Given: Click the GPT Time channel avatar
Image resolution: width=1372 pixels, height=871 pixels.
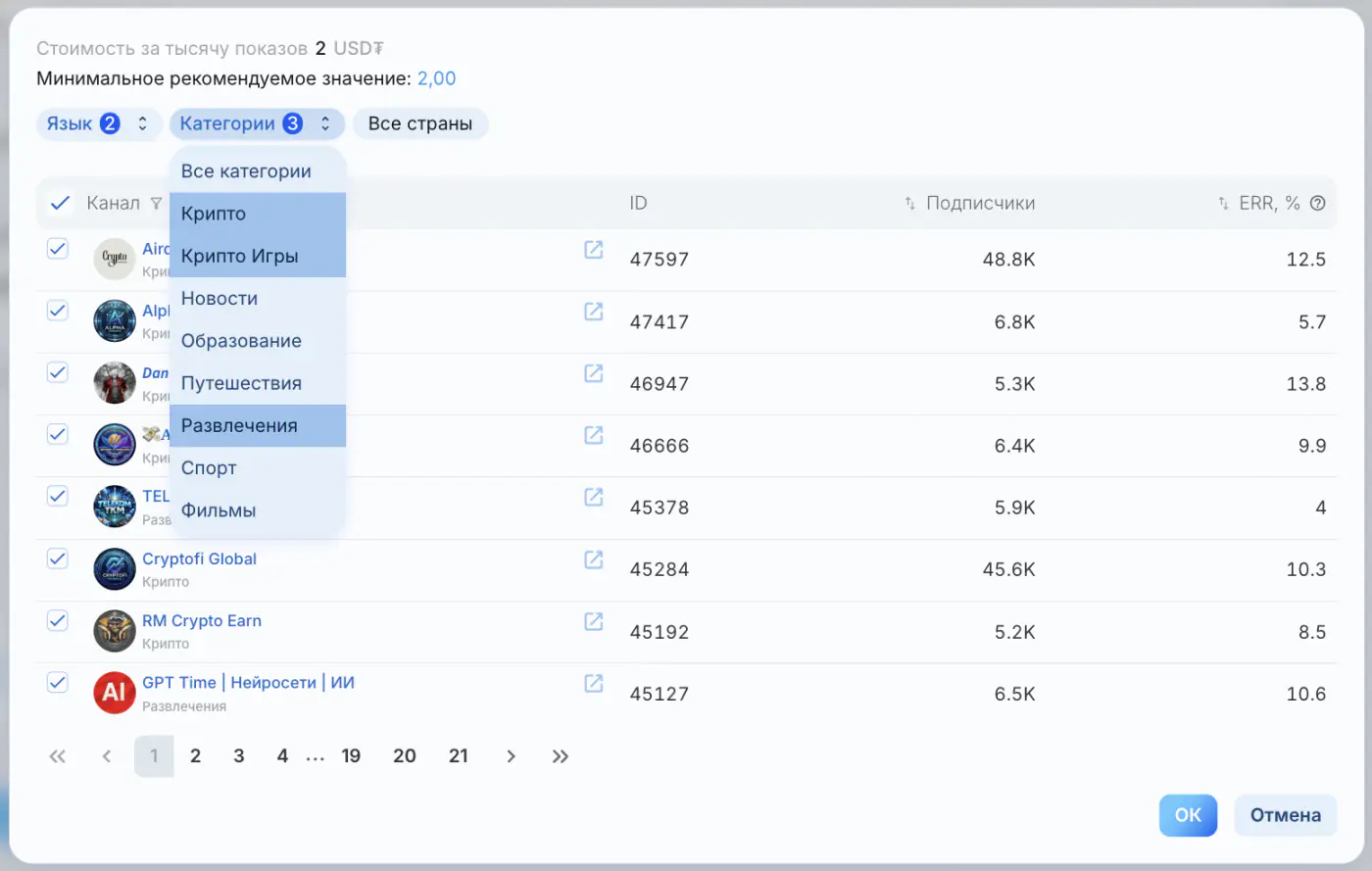Looking at the screenshot, I should click(x=115, y=693).
